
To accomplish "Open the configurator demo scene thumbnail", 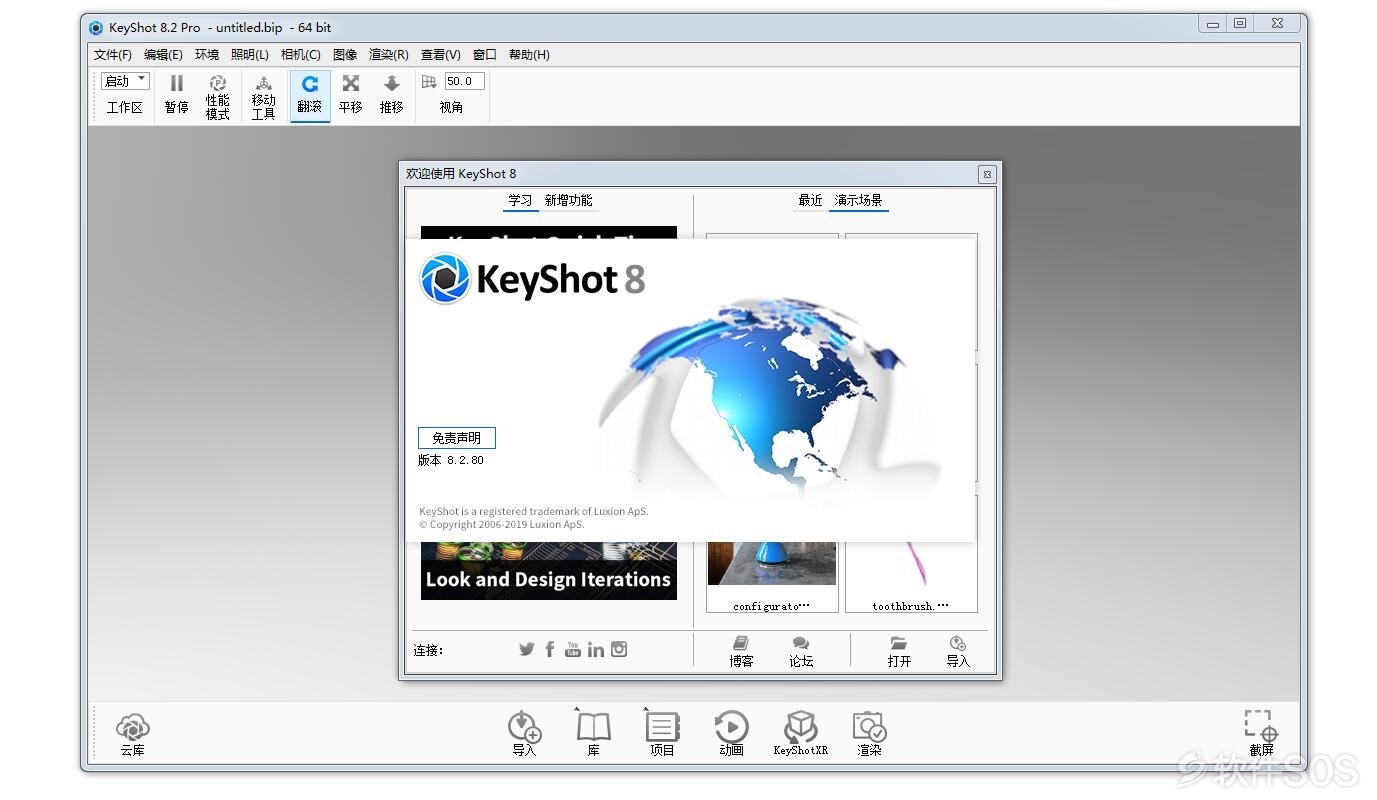I will click(x=772, y=577).
